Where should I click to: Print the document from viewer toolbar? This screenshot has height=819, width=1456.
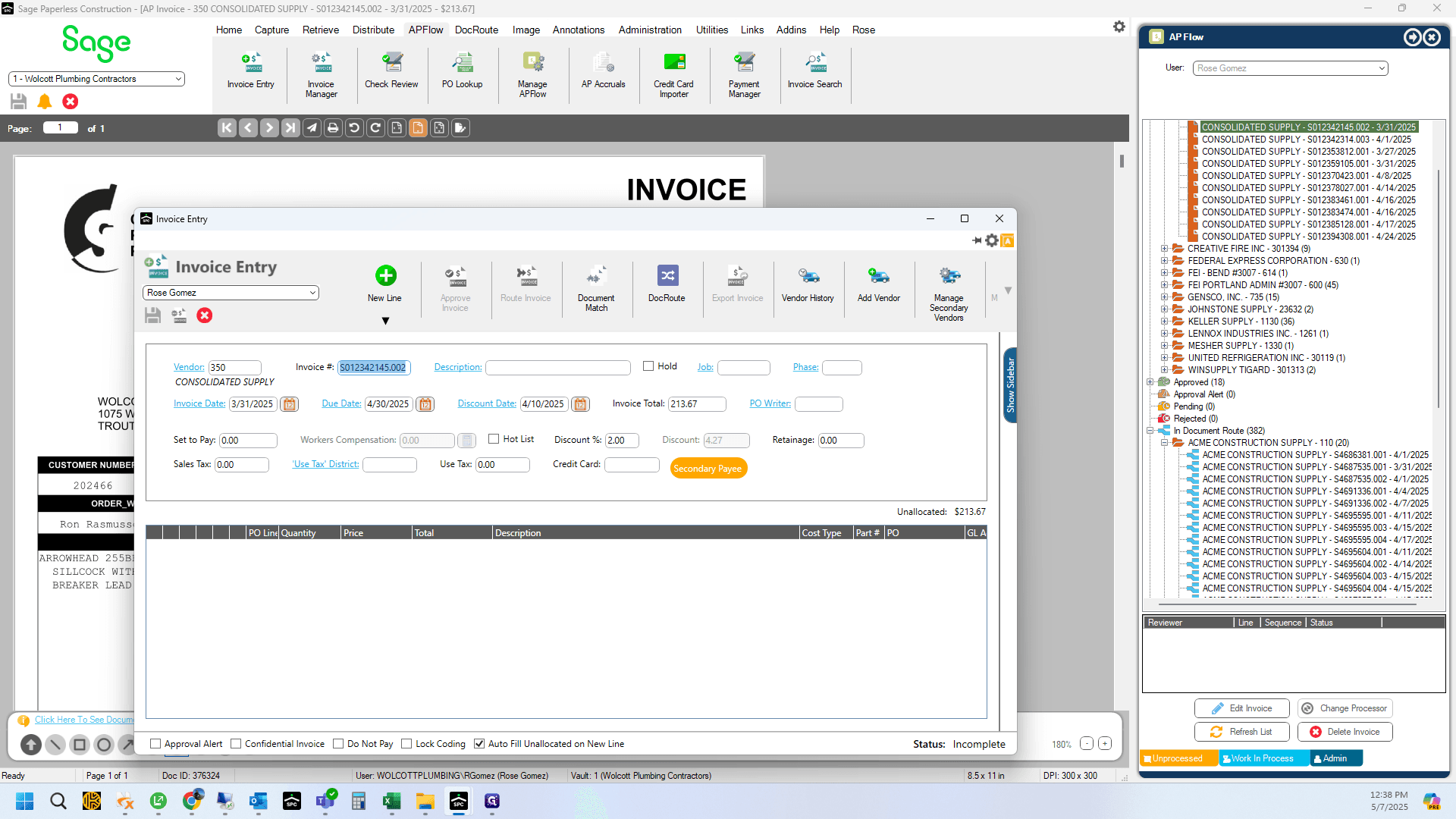(333, 128)
